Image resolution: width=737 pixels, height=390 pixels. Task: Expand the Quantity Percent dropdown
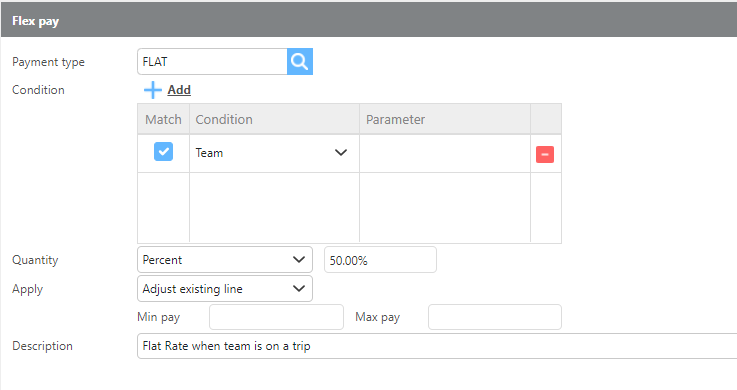(x=225, y=260)
